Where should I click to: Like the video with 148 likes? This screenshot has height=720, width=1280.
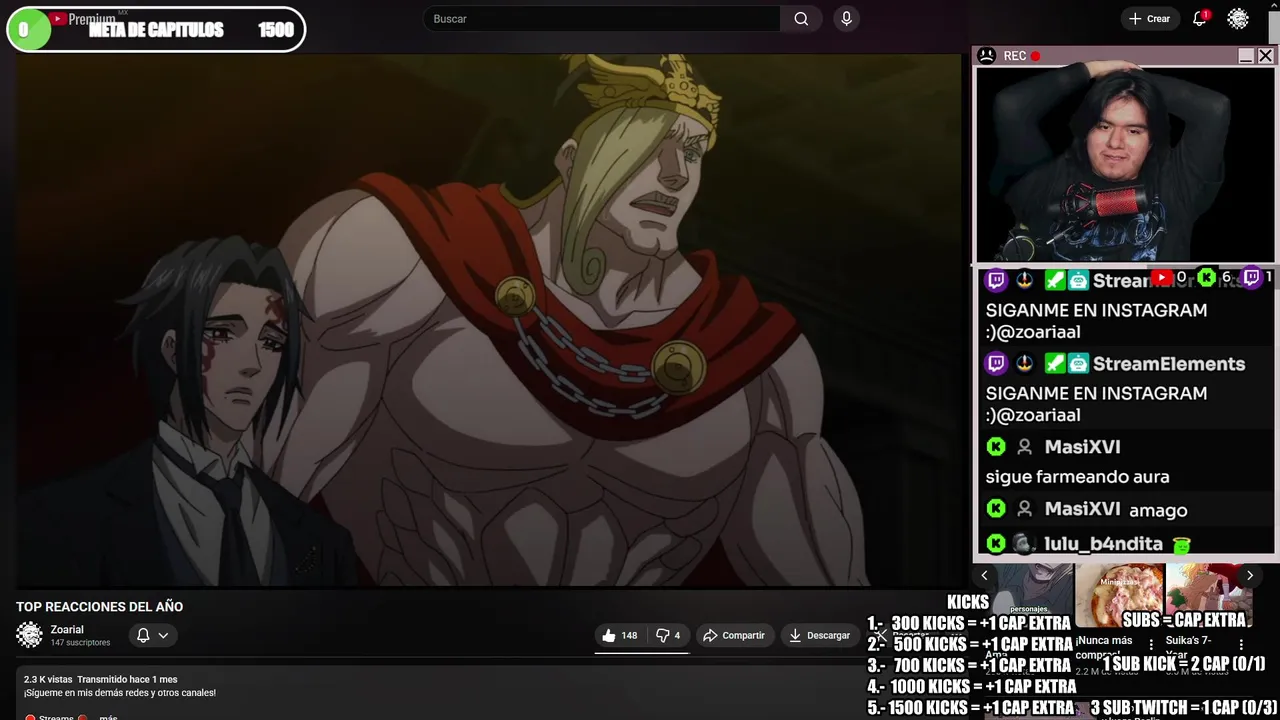point(619,635)
